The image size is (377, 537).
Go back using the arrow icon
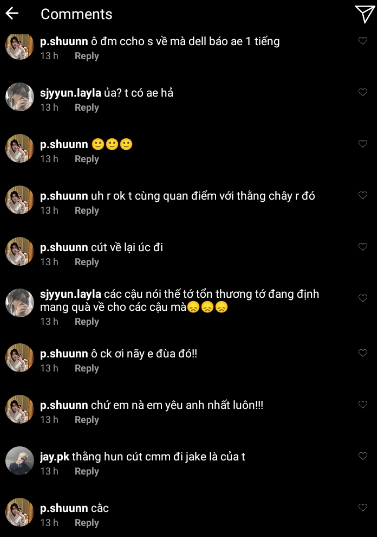12,13
